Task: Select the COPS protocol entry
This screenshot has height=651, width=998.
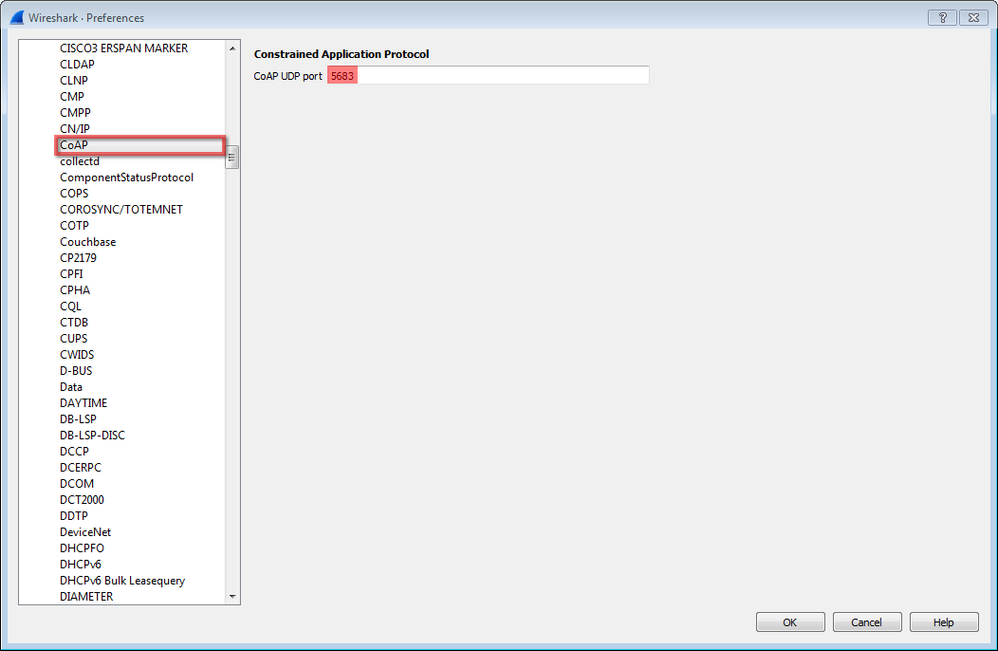Action: tap(74, 193)
